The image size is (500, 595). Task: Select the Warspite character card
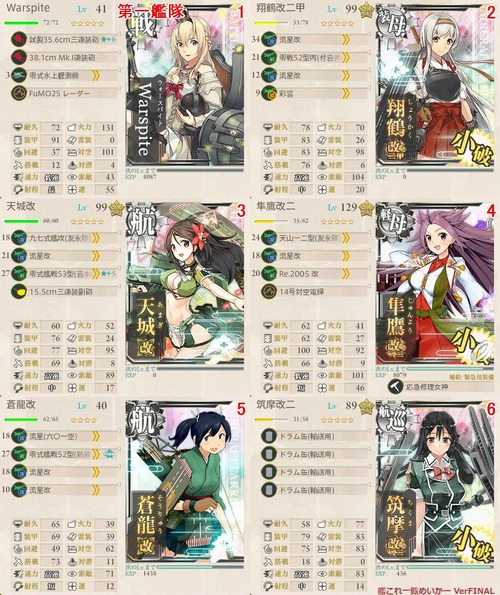click(x=185, y=86)
